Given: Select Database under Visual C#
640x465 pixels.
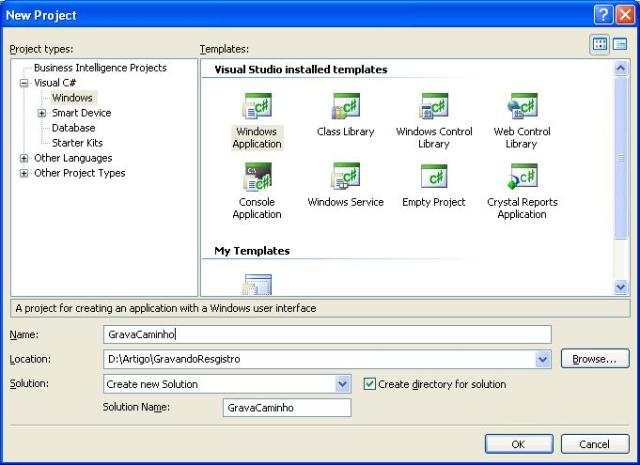Looking at the screenshot, I should [73, 128].
